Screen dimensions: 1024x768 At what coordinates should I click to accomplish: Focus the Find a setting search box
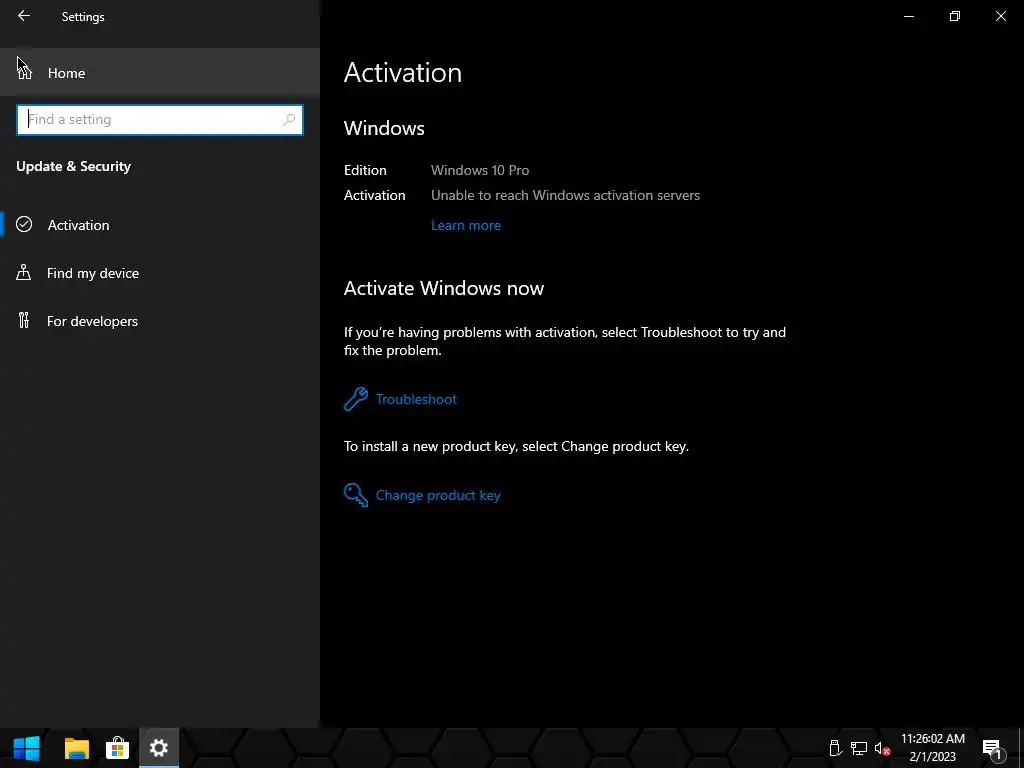click(160, 120)
